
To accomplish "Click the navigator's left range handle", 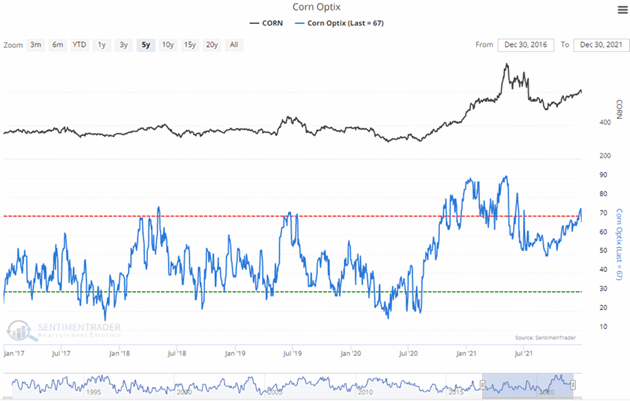I will click(x=483, y=384).
